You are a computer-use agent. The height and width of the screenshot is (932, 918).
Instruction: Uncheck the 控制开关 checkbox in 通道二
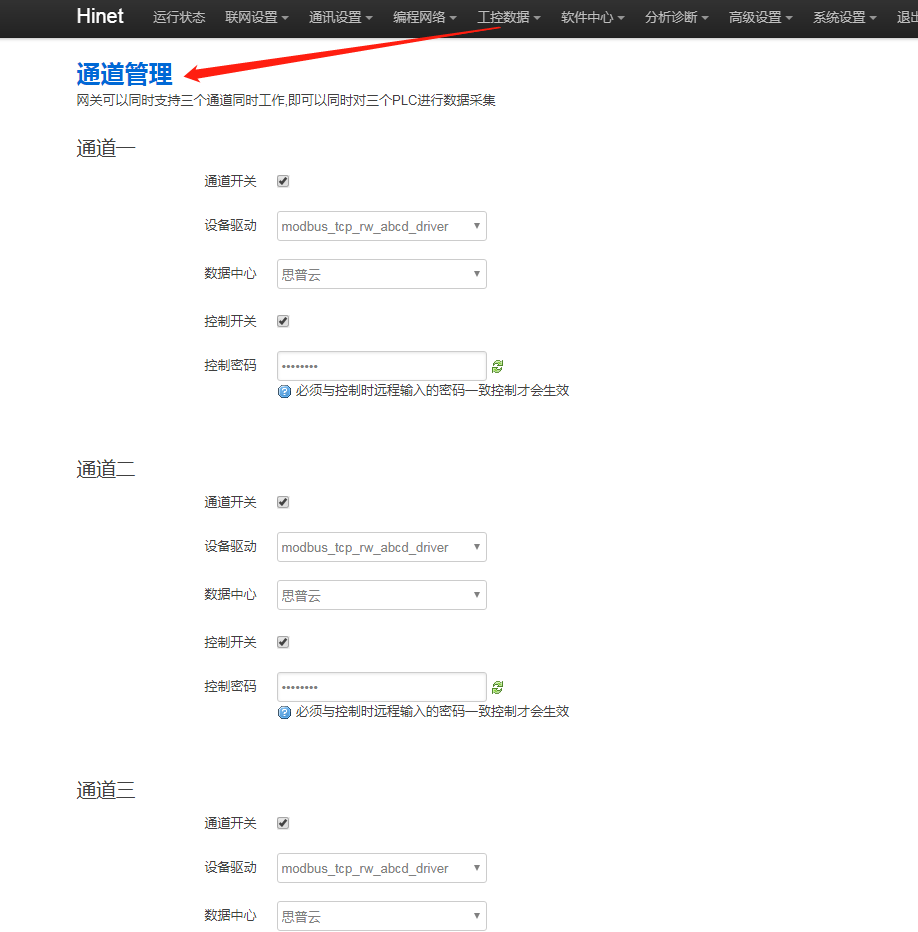[283, 643]
